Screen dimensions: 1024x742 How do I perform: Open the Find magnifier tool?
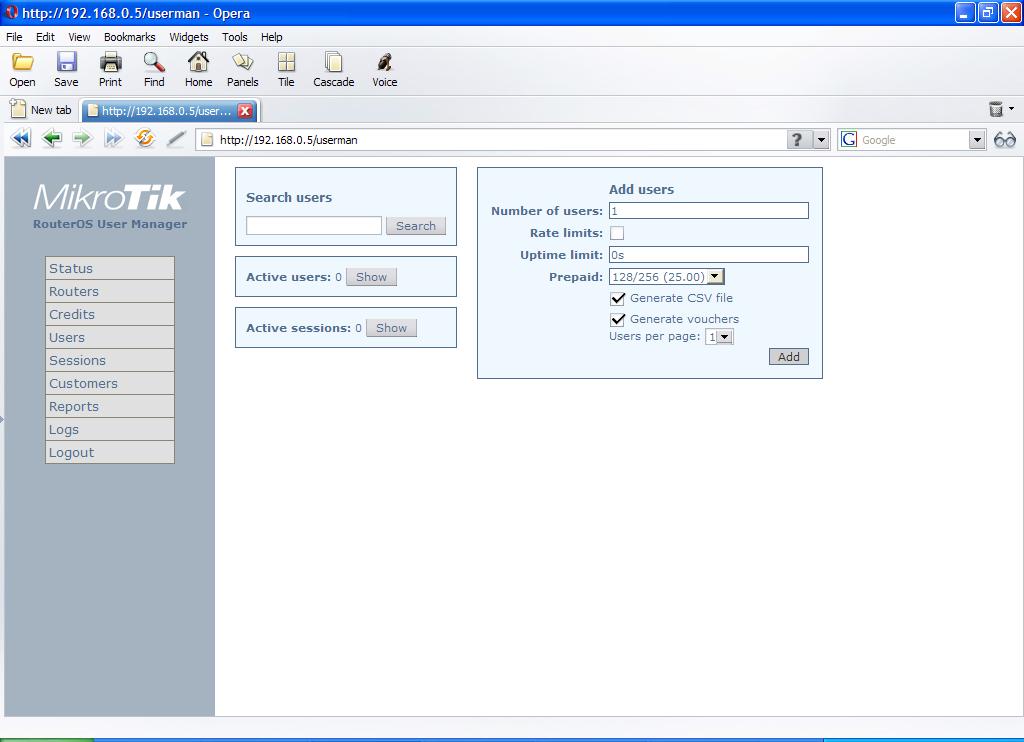[x=154, y=62]
